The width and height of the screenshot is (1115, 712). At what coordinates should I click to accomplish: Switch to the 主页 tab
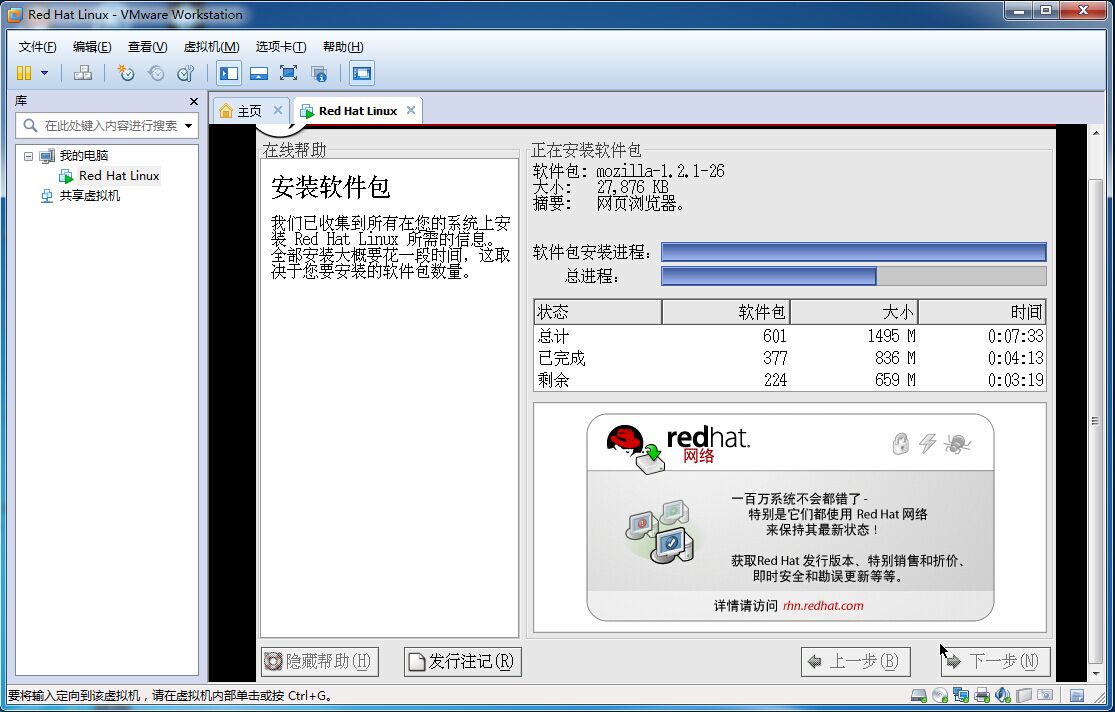point(241,111)
